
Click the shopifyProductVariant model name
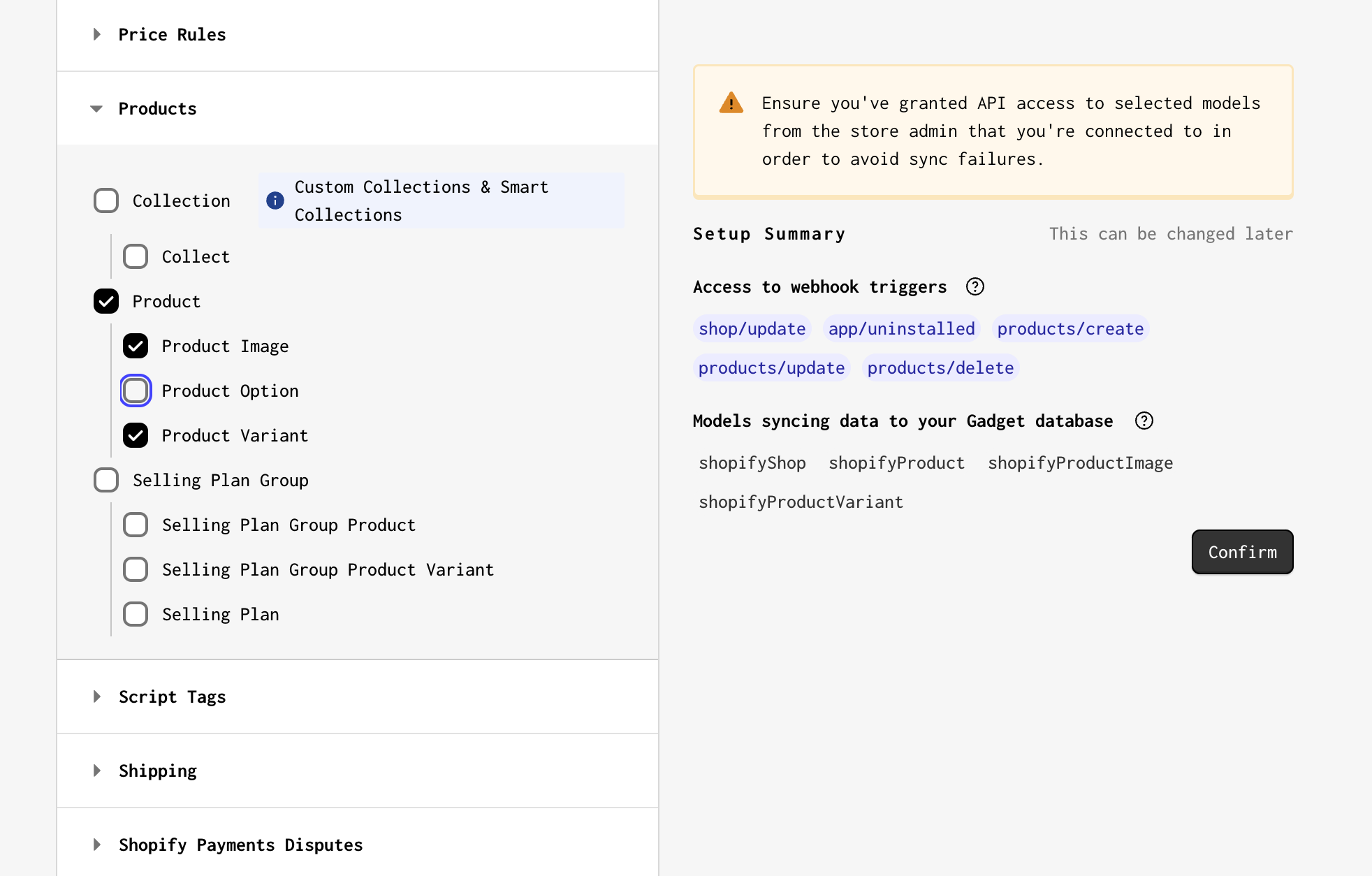[801, 502]
